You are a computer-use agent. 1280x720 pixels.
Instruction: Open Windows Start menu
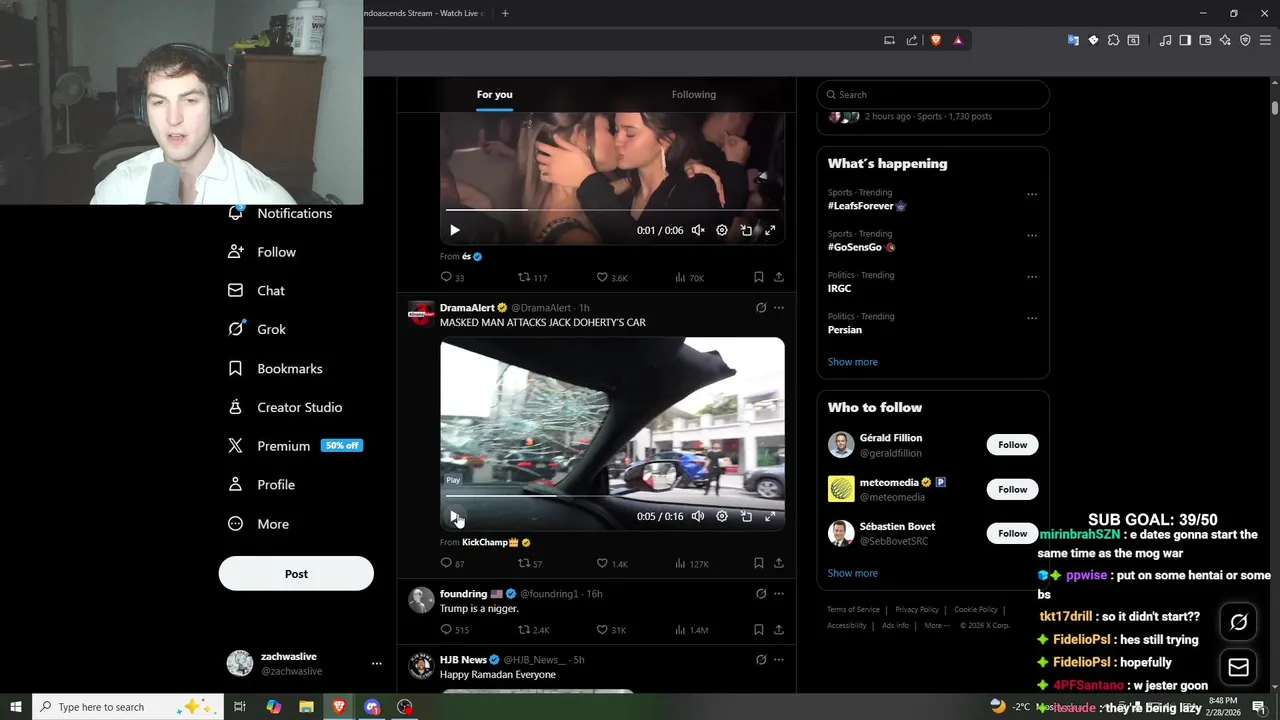pyautogui.click(x=15, y=707)
